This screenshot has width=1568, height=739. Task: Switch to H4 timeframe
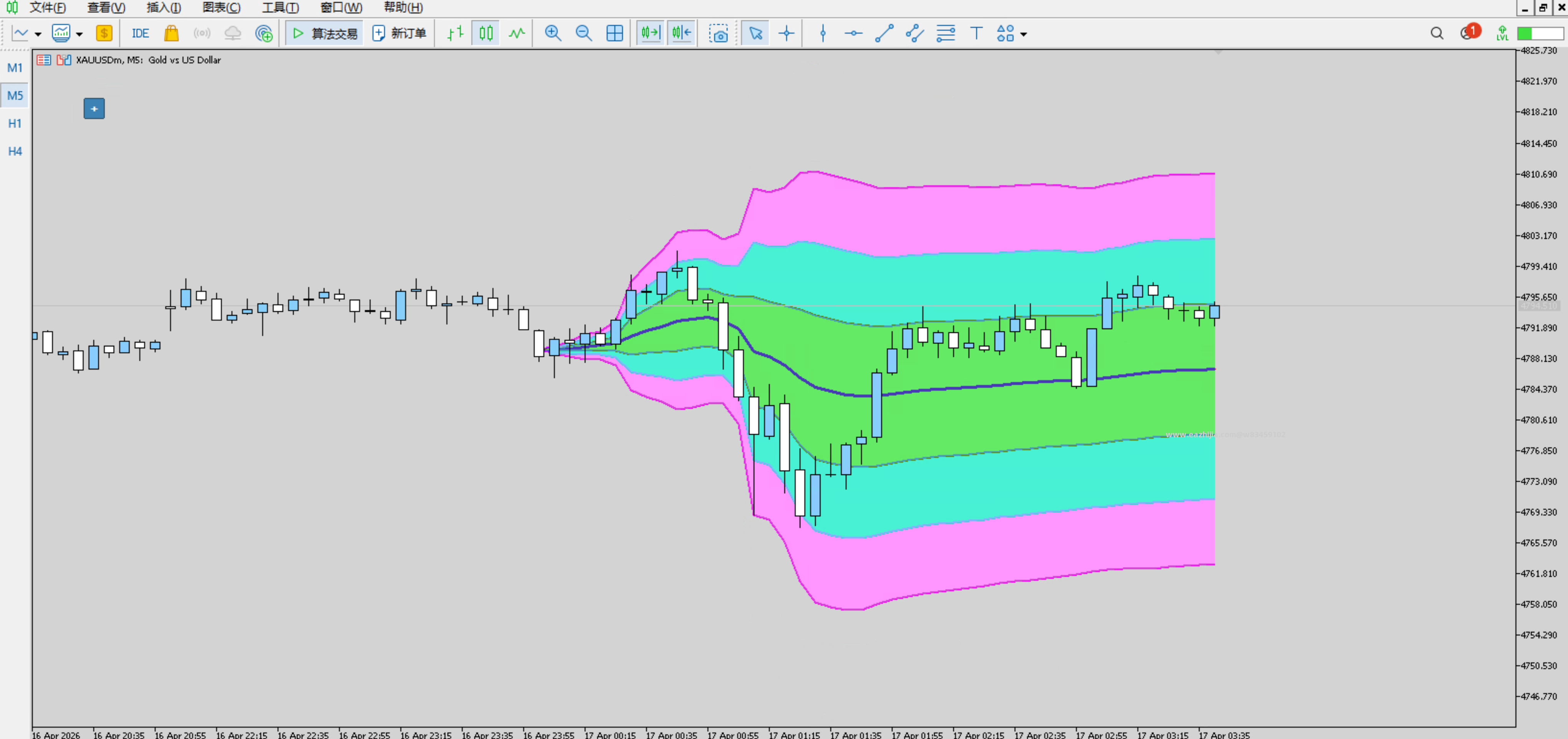[x=15, y=151]
